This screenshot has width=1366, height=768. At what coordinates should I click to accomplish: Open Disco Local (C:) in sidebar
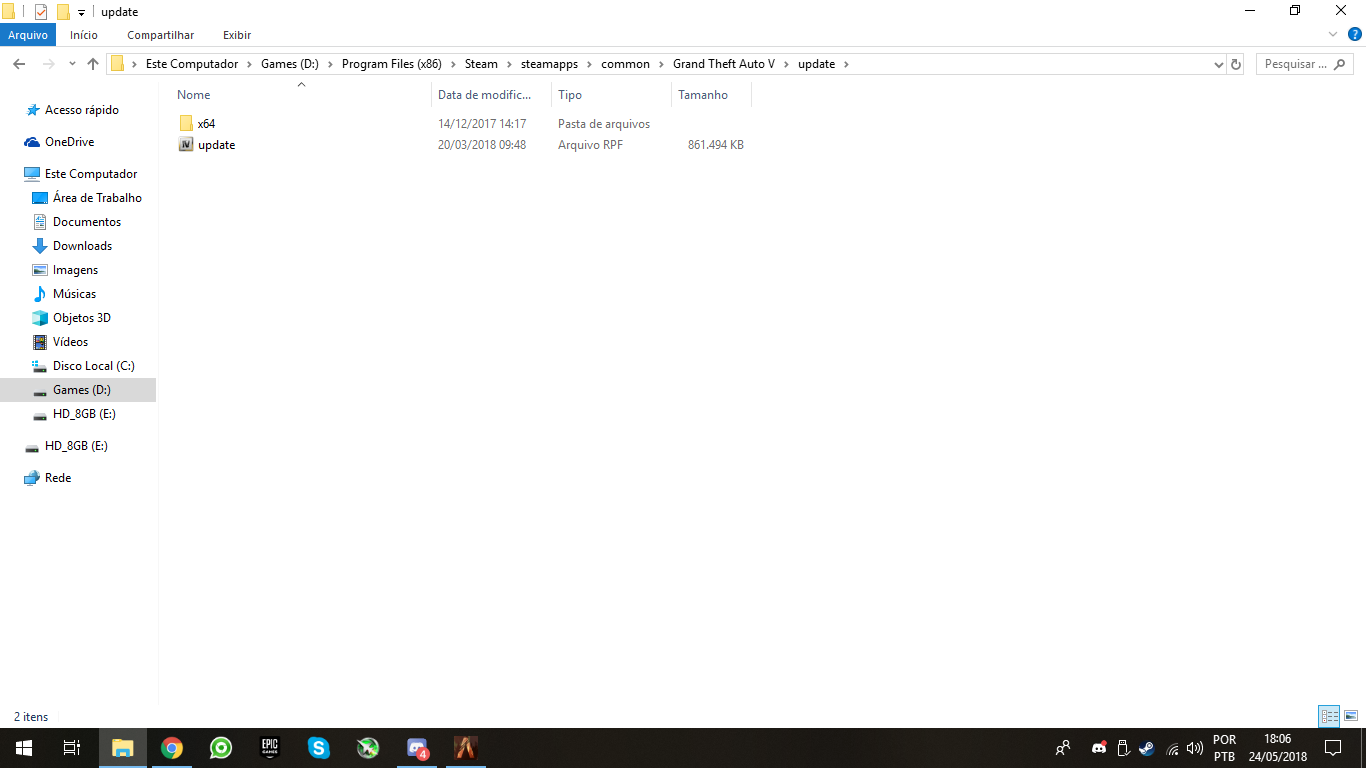click(93, 366)
